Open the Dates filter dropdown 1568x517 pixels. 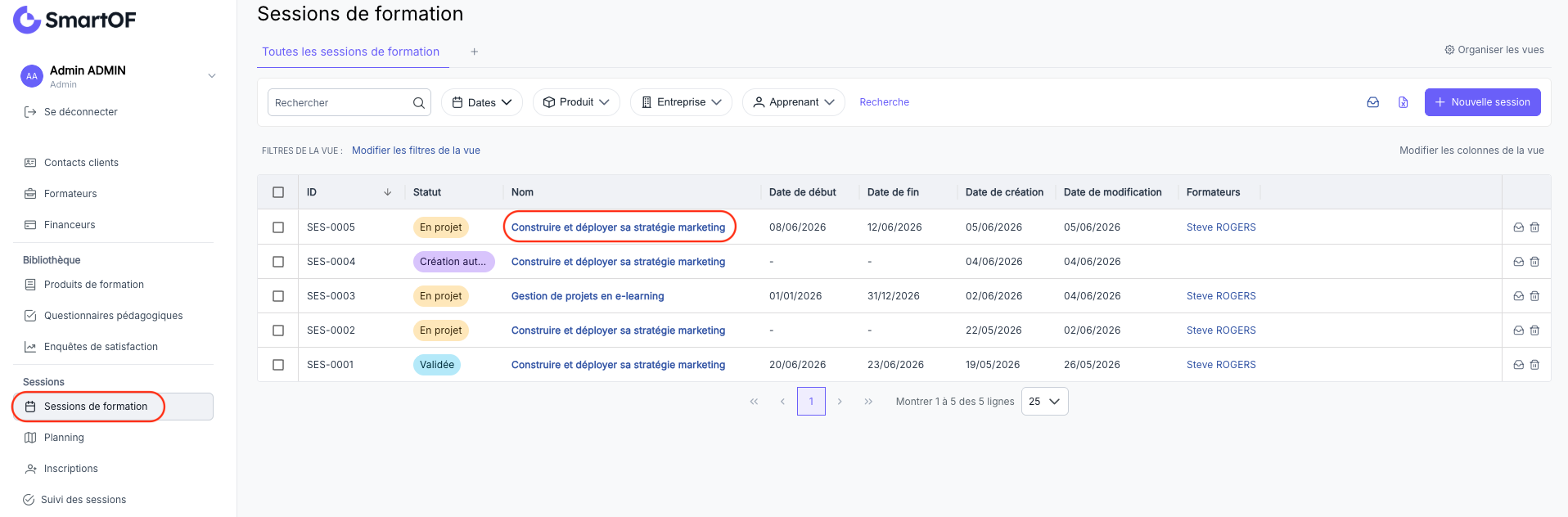pyautogui.click(x=482, y=102)
